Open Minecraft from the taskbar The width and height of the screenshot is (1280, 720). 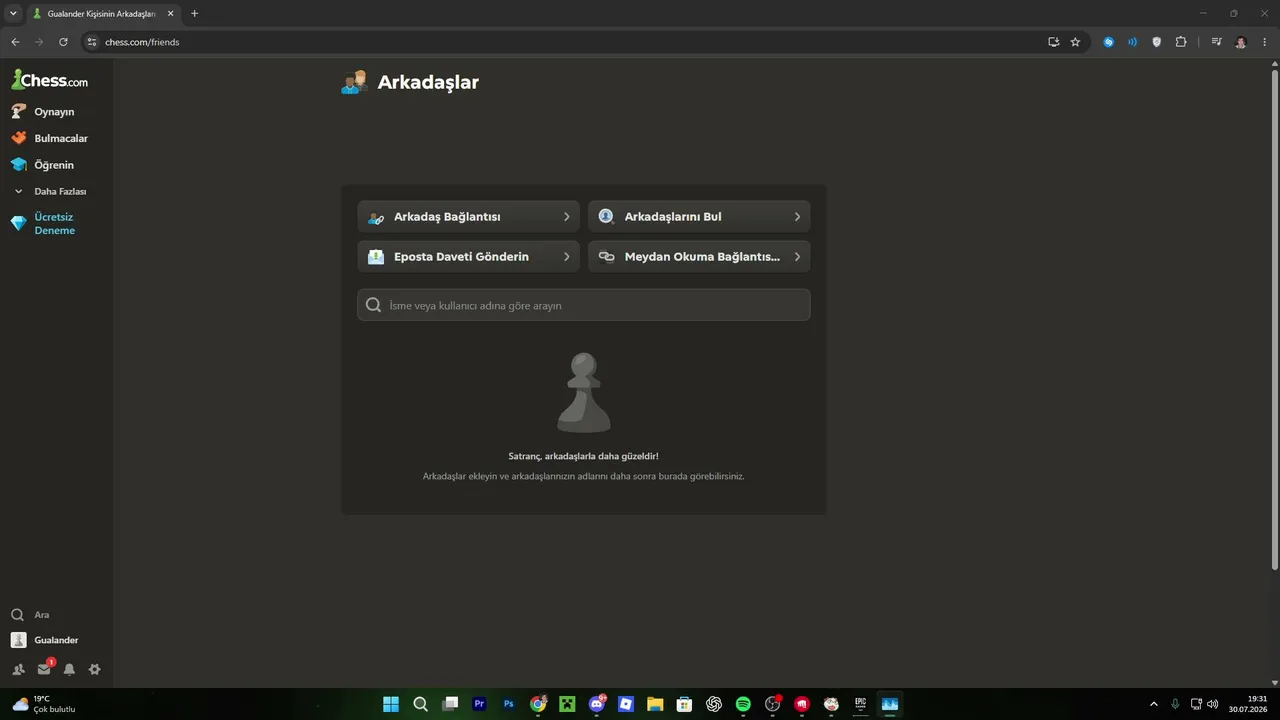(x=567, y=704)
